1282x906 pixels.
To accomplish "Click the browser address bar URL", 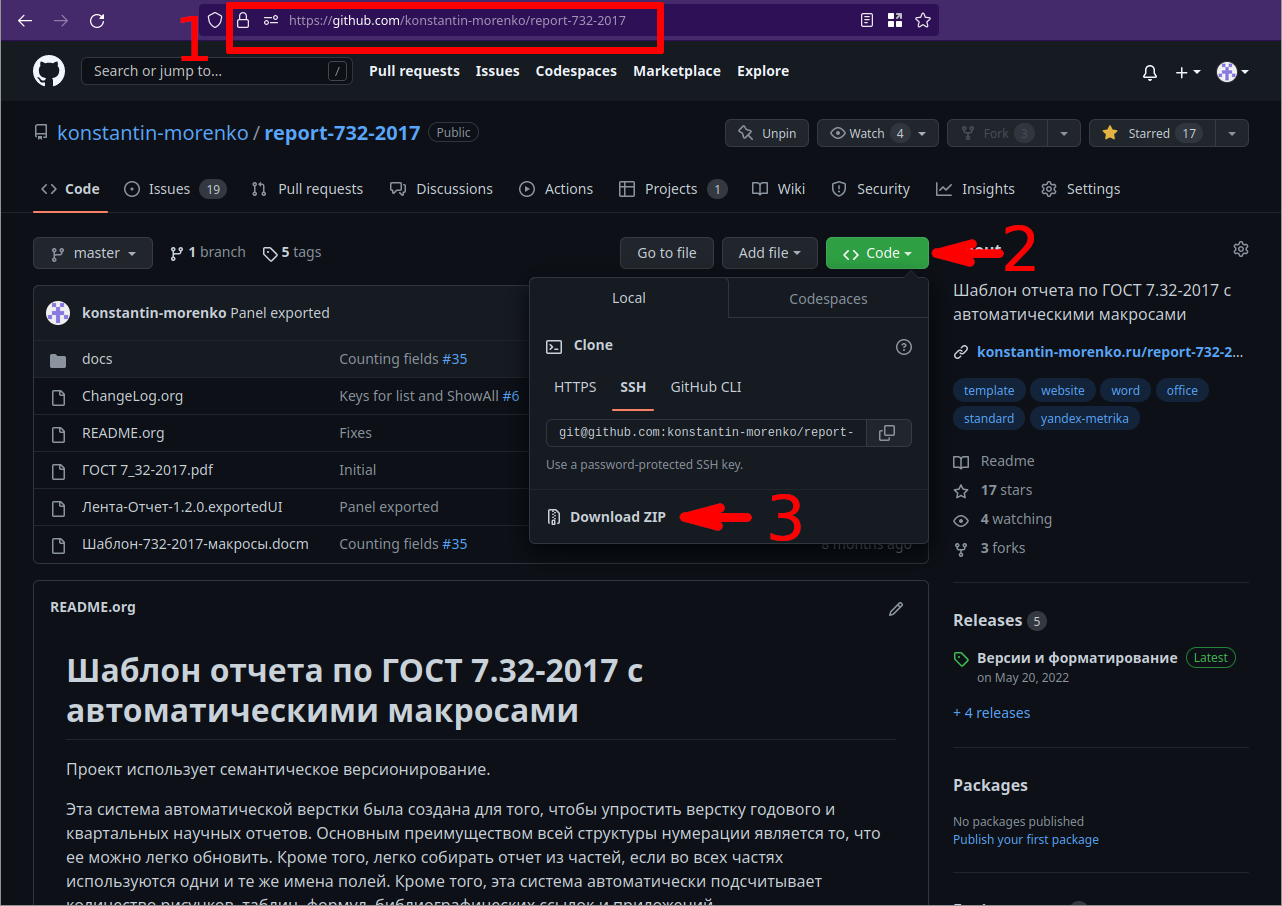I will [457, 20].
